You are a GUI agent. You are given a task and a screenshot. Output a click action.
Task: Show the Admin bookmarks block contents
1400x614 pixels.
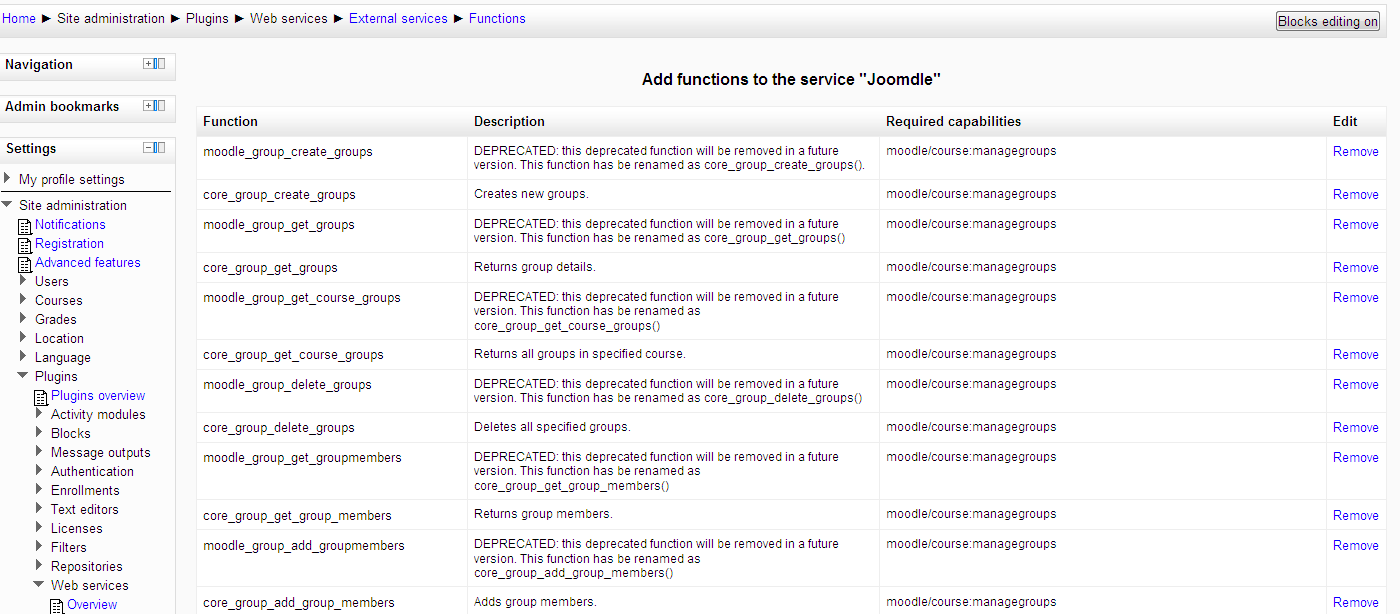tap(148, 105)
